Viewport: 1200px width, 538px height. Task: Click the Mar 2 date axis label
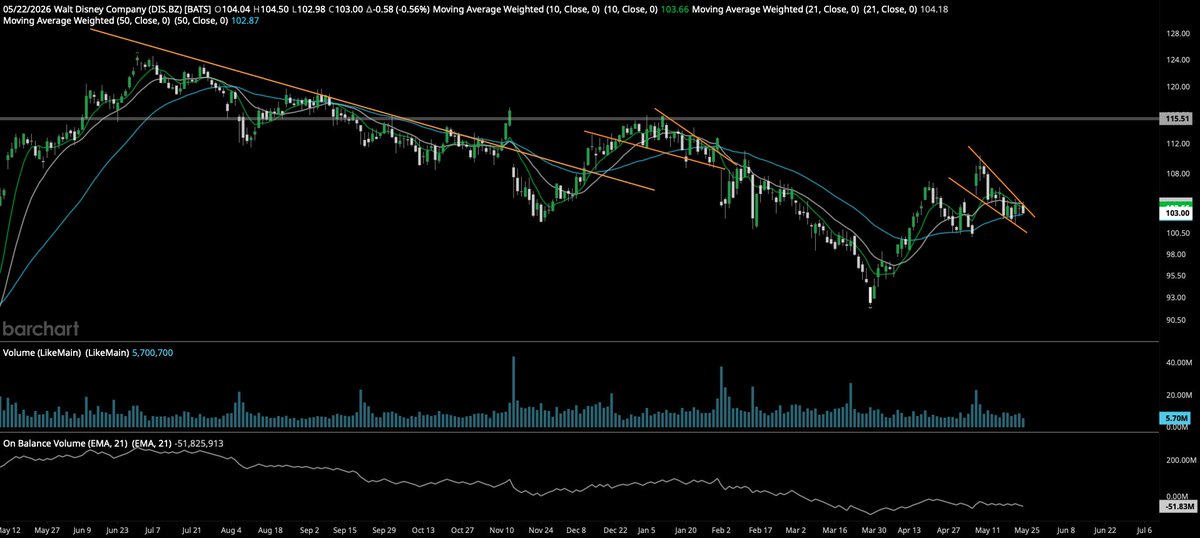[x=797, y=529]
